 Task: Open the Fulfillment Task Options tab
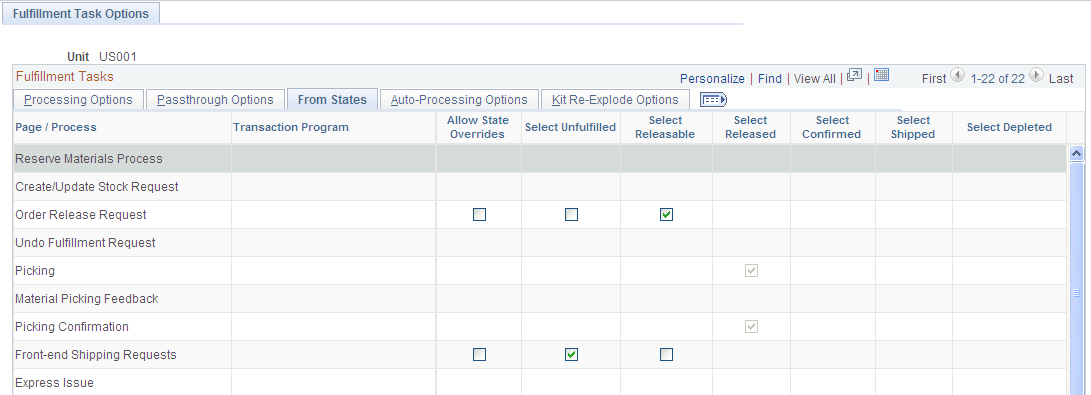tap(81, 13)
